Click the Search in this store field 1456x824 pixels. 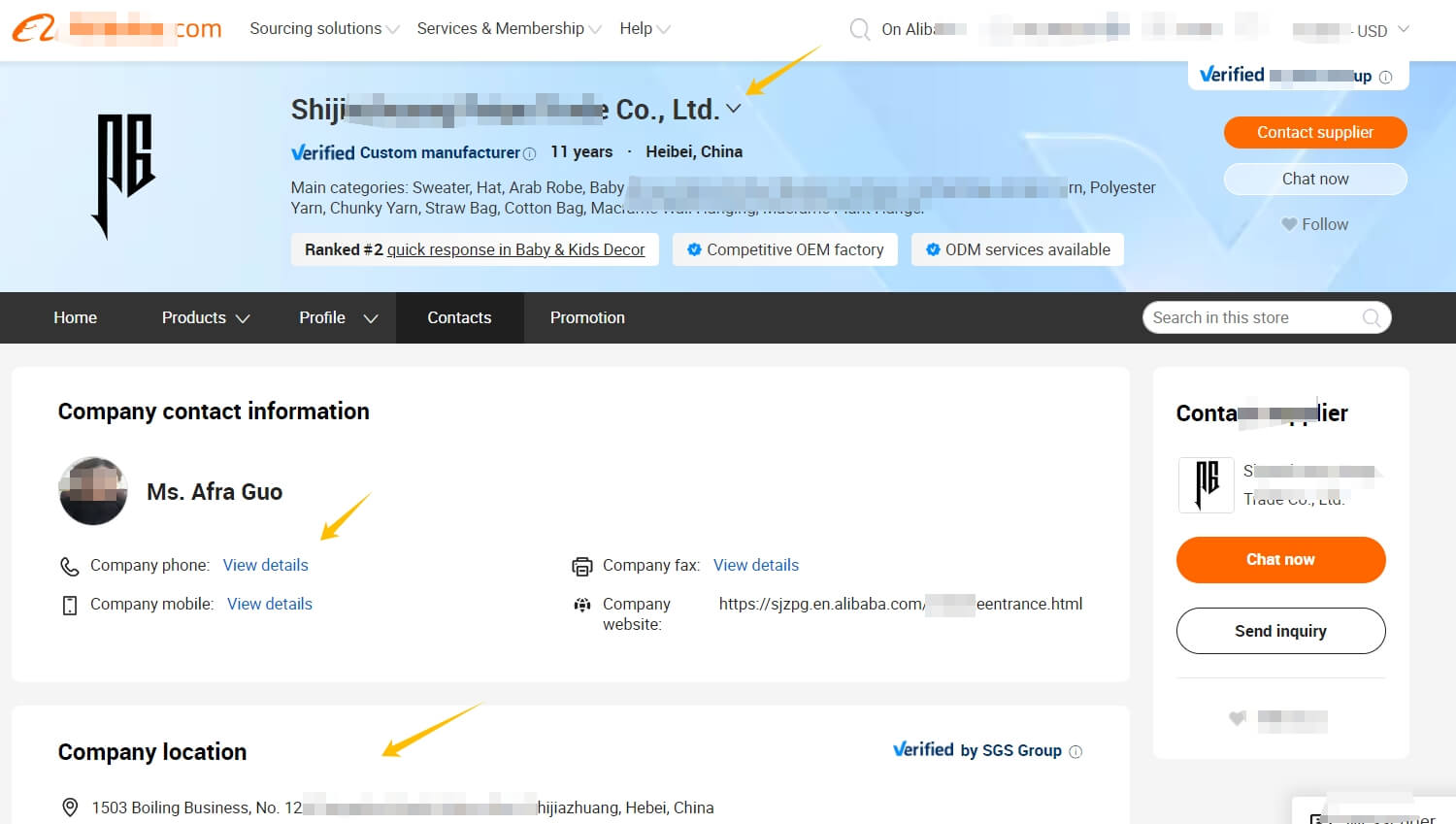click(x=1267, y=317)
